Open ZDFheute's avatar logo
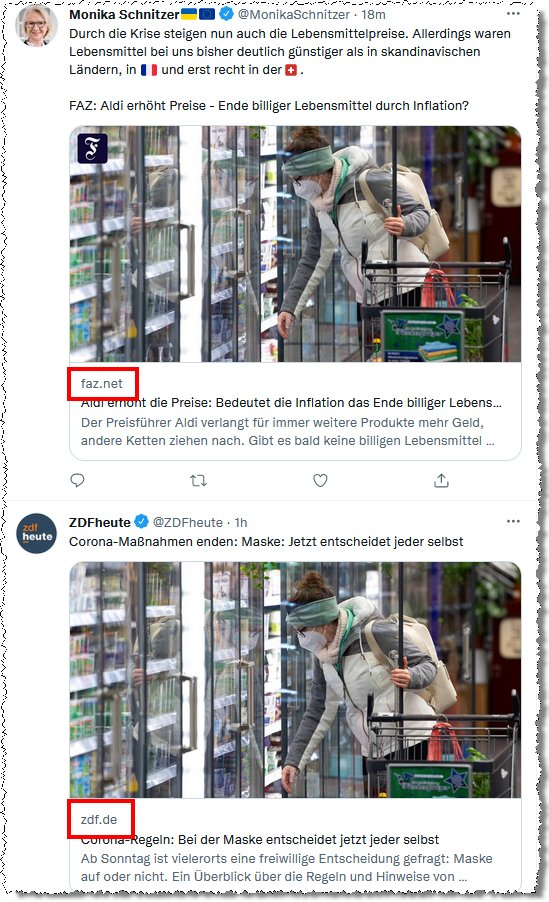This screenshot has width=549, height=902. tap(36, 533)
